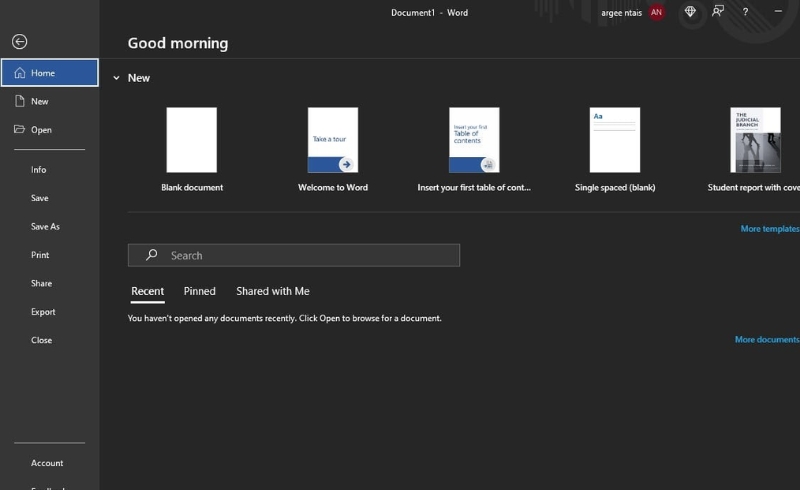800x490 pixels.
Task: Open Help via the question mark icon
Action: point(745,12)
